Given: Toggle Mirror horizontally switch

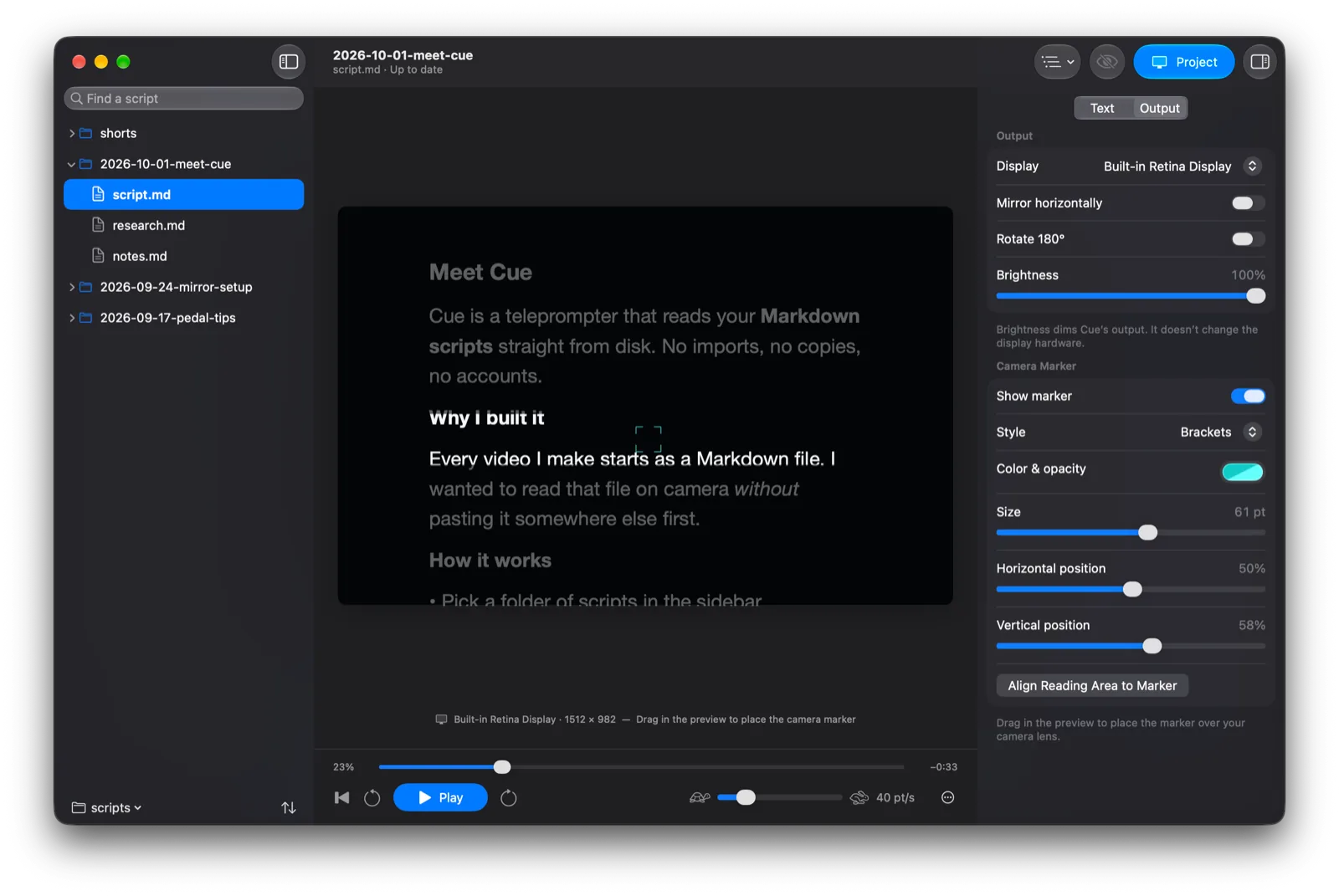Looking at the screenshot, I should 1248,203.
